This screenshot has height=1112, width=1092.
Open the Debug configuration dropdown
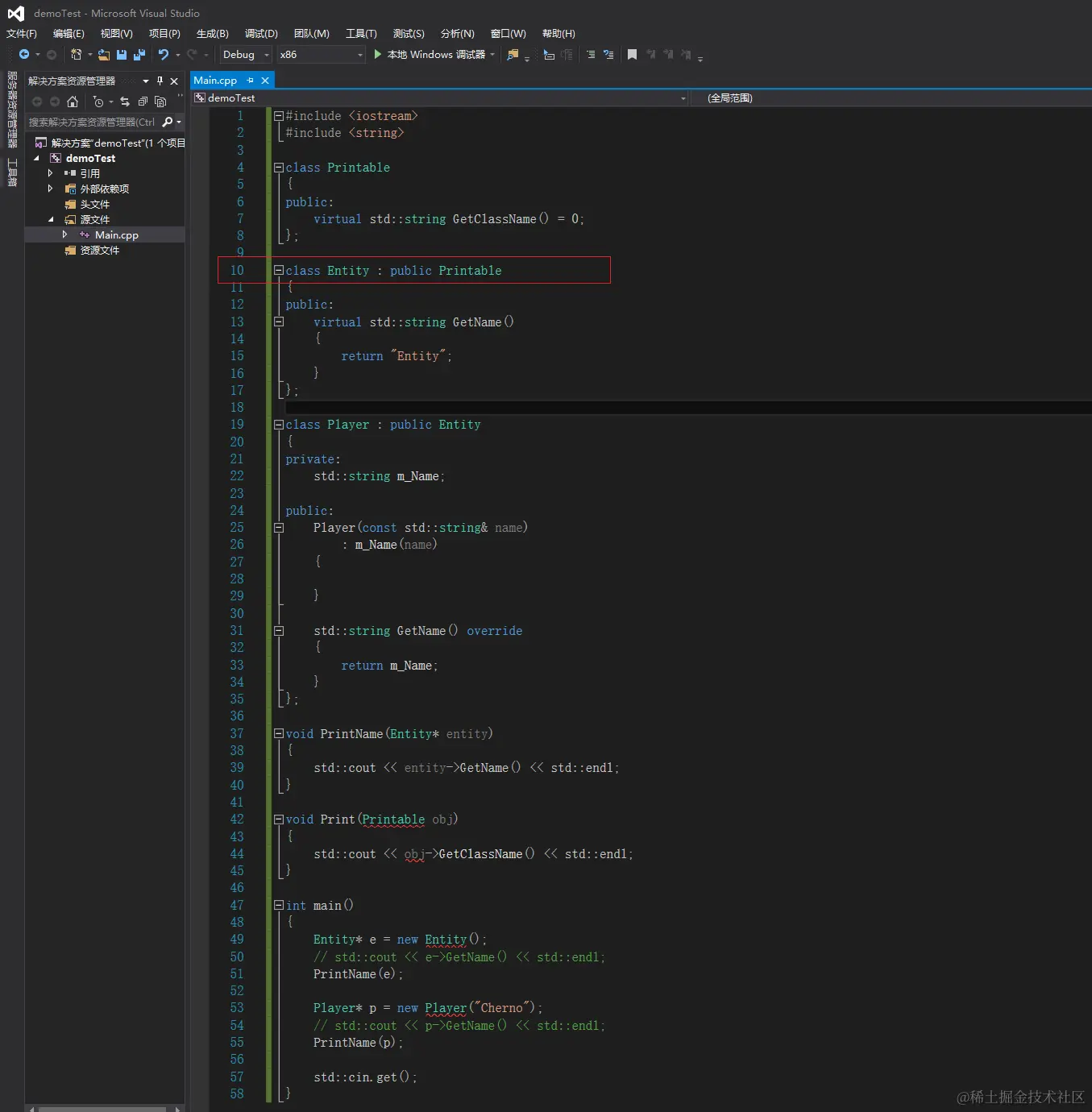pyautogui.click(x=267, y=55)
